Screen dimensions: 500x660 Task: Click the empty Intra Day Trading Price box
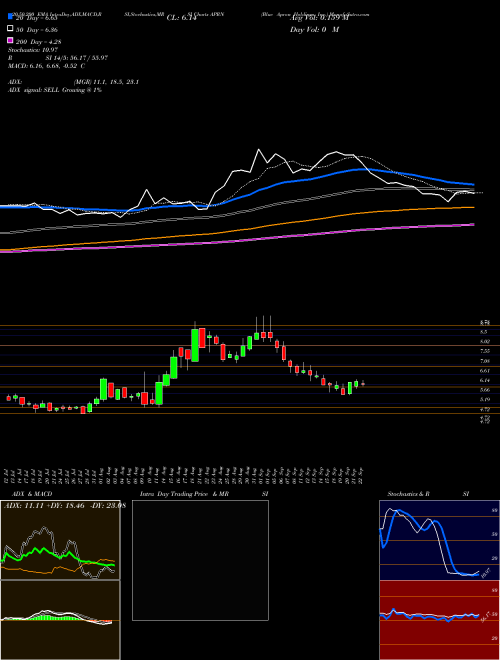point(200,560)
